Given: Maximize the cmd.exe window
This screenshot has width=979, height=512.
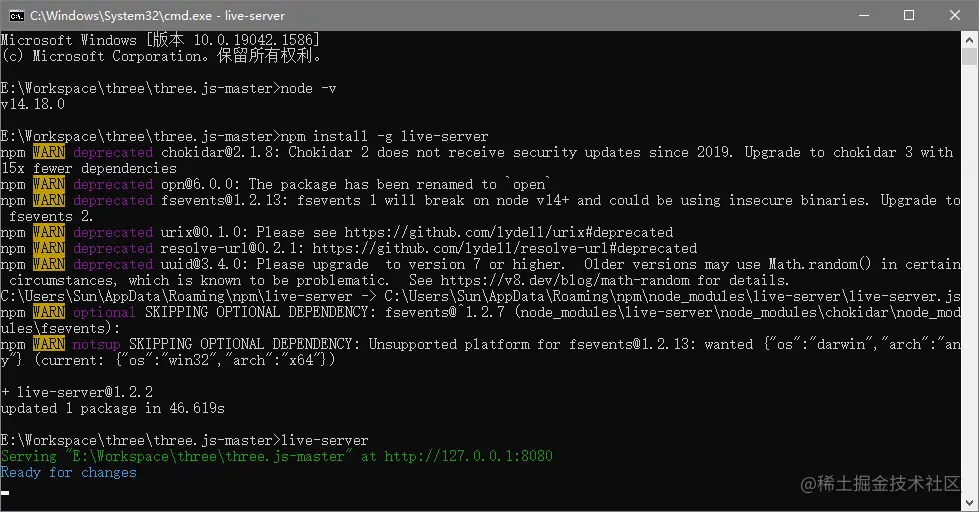Looking at the screenshot, I should click(909, 16).
